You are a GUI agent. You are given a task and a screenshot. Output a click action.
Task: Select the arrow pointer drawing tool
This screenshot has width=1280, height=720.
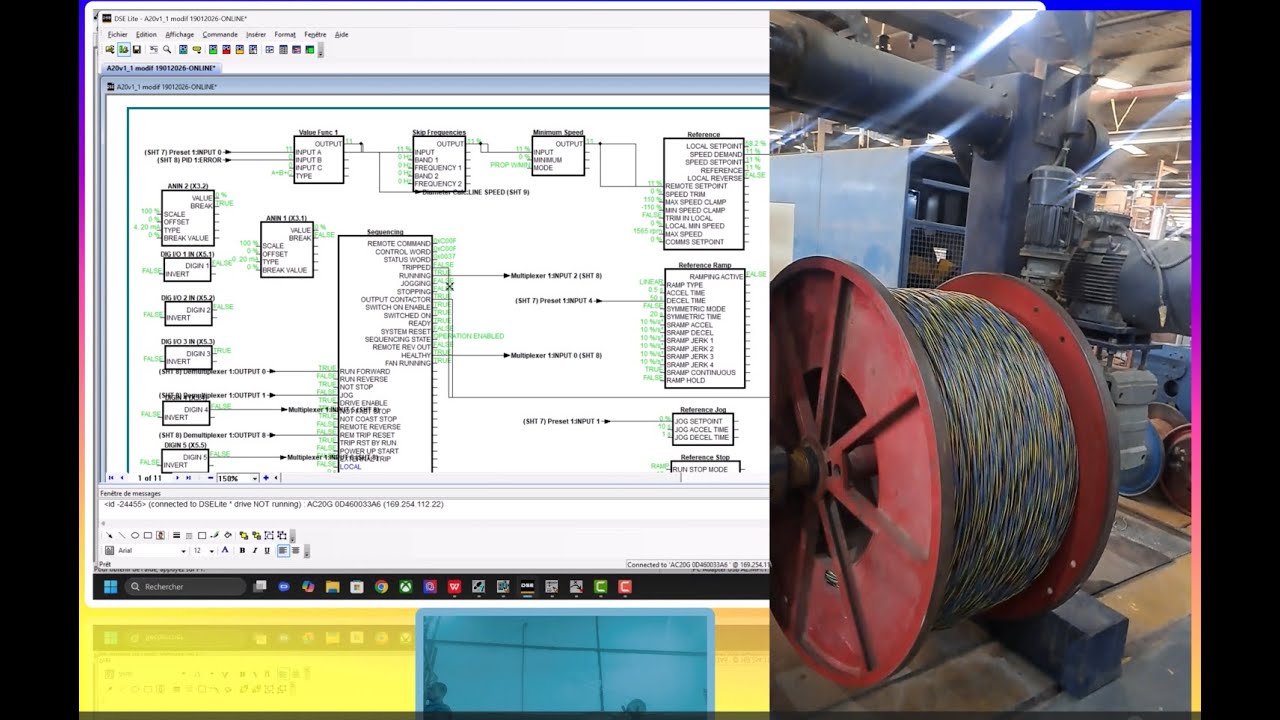[109, 535]
